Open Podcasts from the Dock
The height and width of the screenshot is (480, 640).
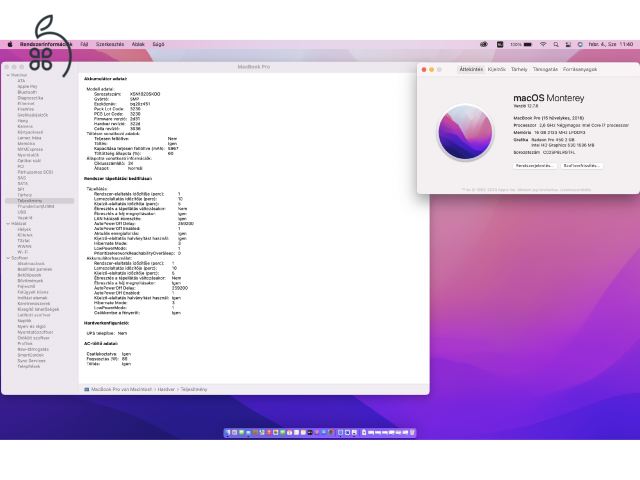click(317, 432)
